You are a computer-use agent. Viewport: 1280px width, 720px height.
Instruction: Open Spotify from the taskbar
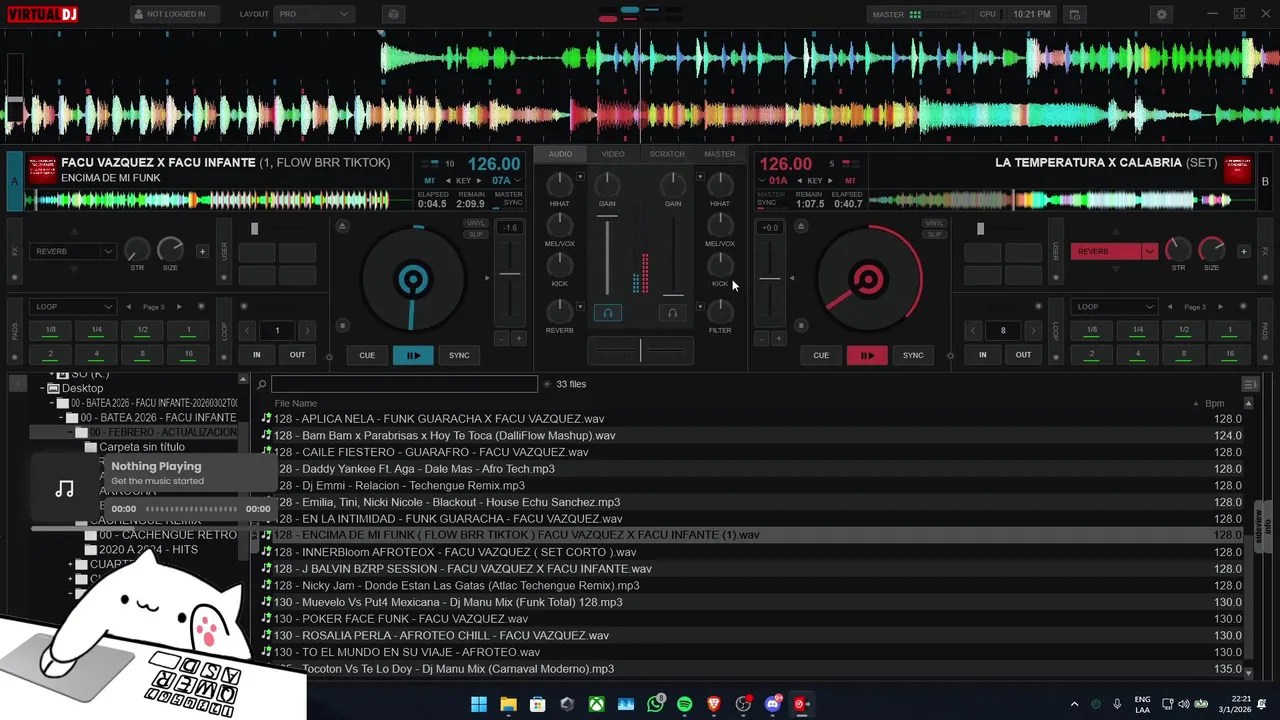click(x=685, y=704)
